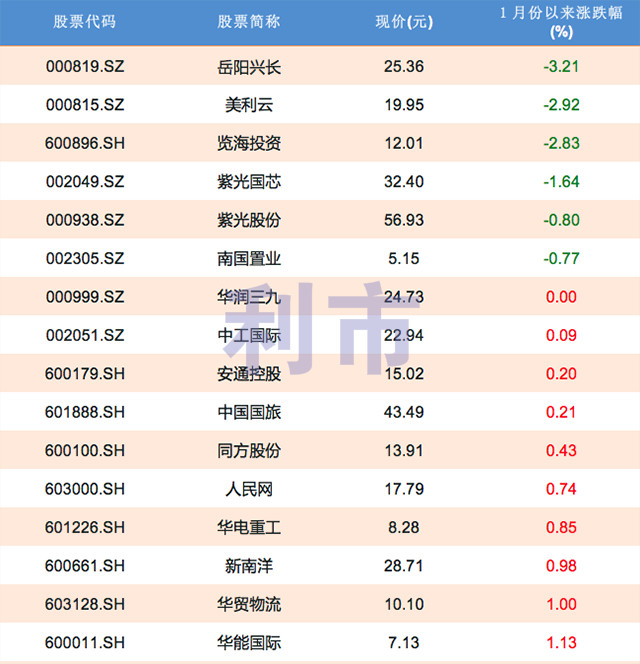
Task: Select stock name 华贸物流
Action: [x=249, y=604]
